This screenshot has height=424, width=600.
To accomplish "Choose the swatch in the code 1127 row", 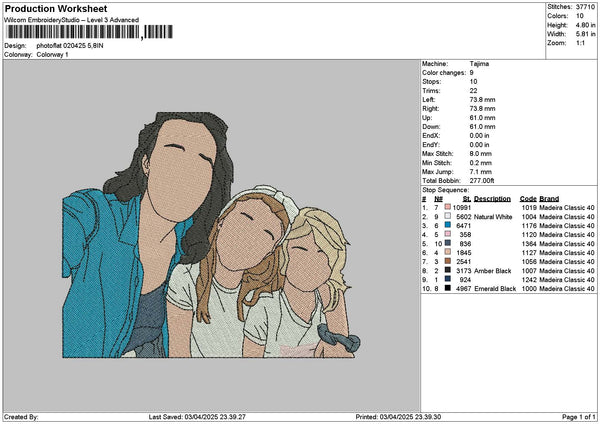I will click(447, 252).
